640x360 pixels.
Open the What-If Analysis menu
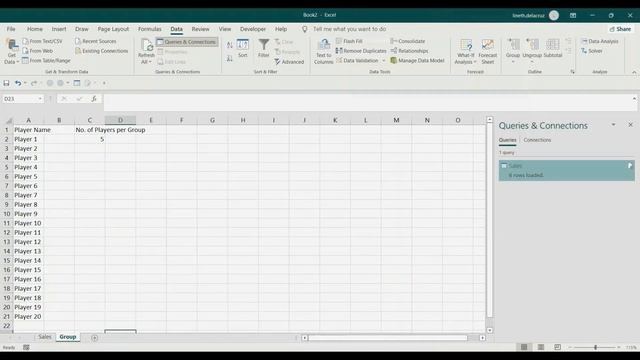pos(466,51)
